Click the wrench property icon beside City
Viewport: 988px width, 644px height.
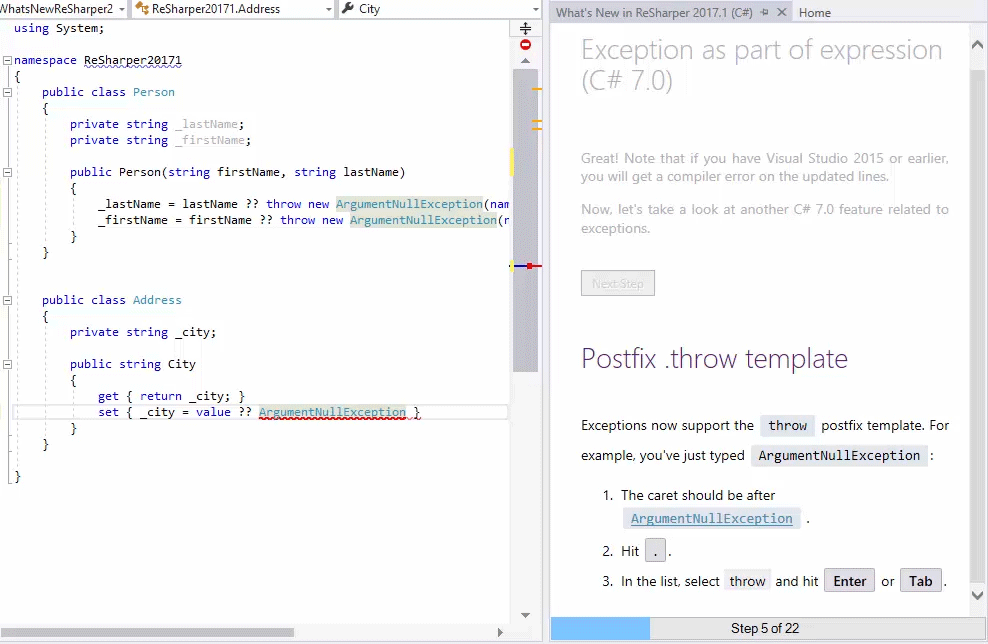[345, 8]
